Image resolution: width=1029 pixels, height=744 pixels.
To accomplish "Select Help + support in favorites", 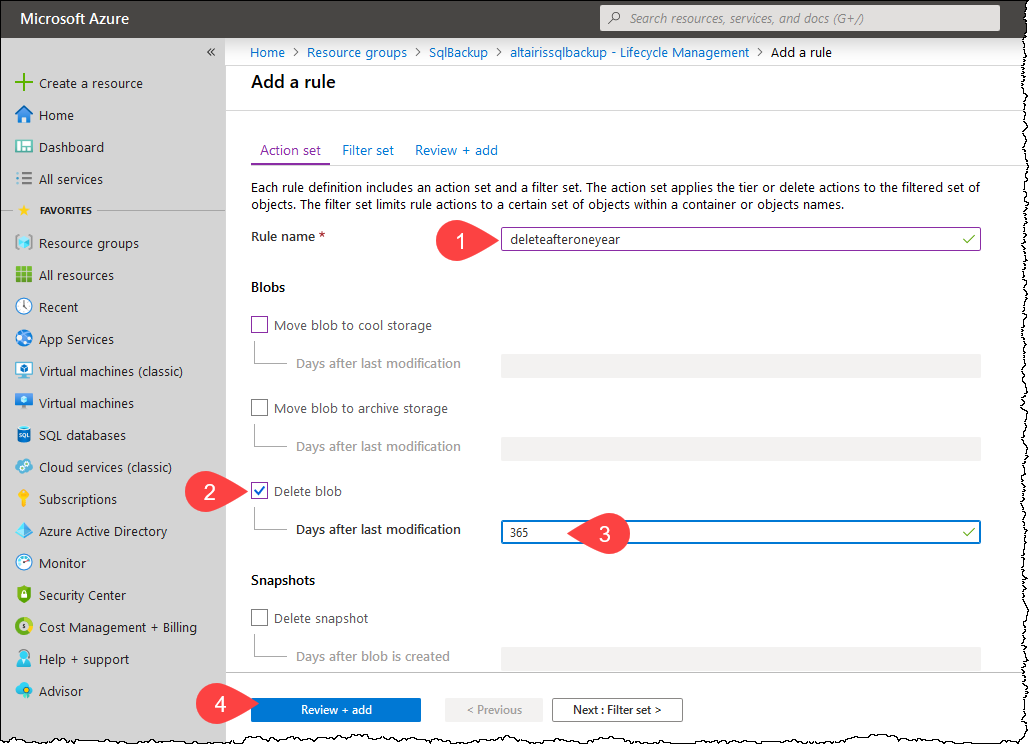I will pos(83,659).
